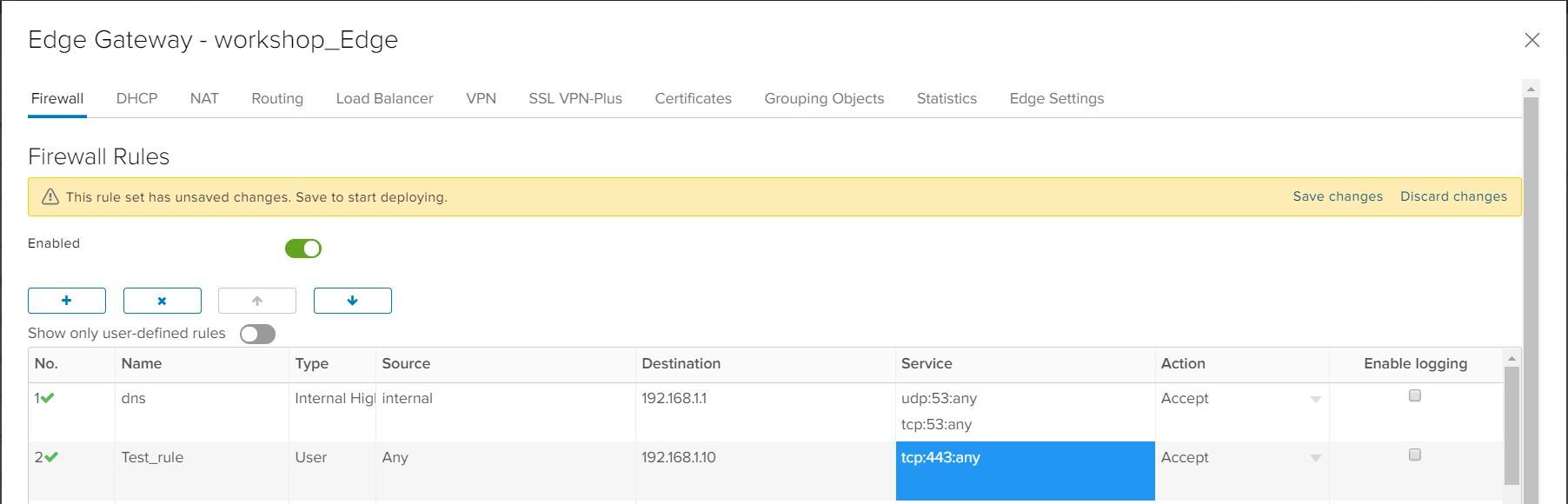This screenshot has height=504, width=1568.
Task: Switch to the NAT tab
Action: click(x=204, y=98)
